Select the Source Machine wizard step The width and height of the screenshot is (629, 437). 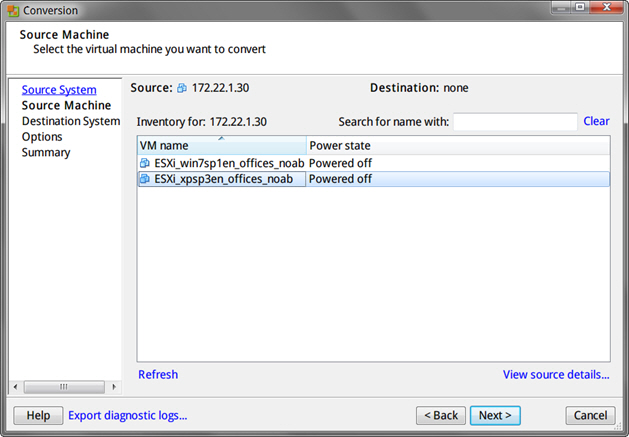pos(66,105)
